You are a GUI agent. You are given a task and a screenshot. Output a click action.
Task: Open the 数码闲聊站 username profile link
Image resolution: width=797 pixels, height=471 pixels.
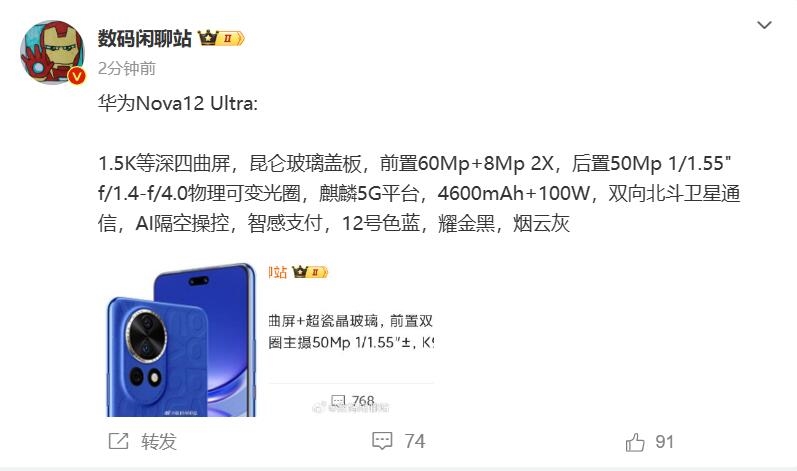click(145, 39)
